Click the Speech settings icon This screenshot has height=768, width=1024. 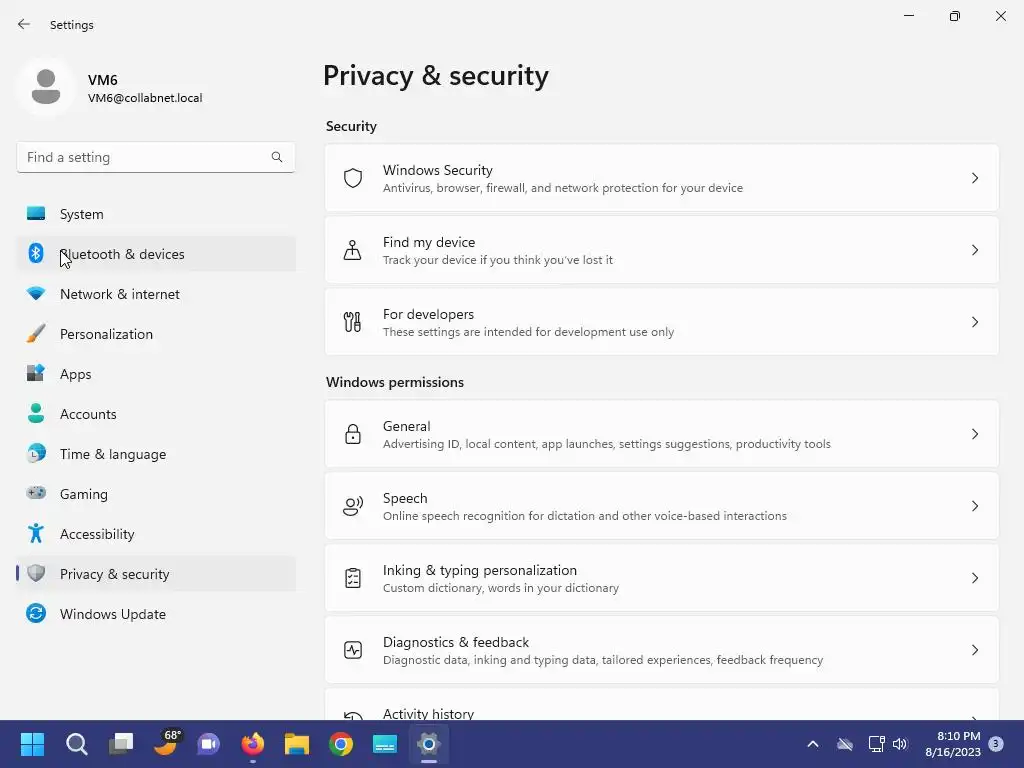(353, 506)
